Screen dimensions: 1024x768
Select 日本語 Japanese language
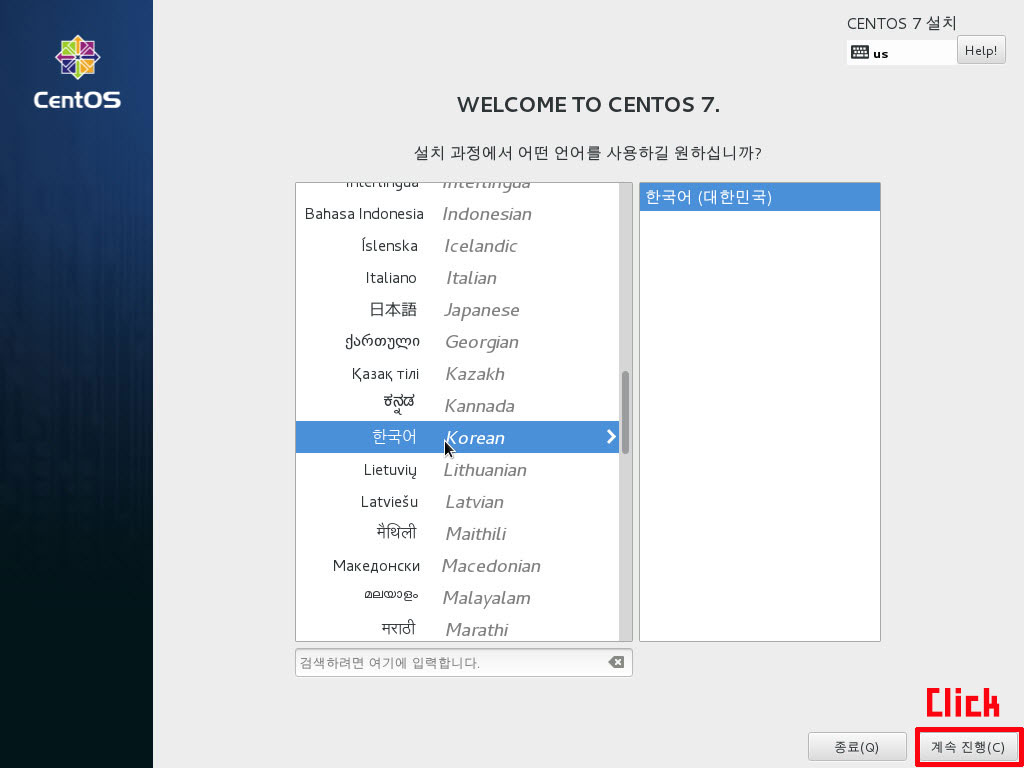tap(457, 310)
